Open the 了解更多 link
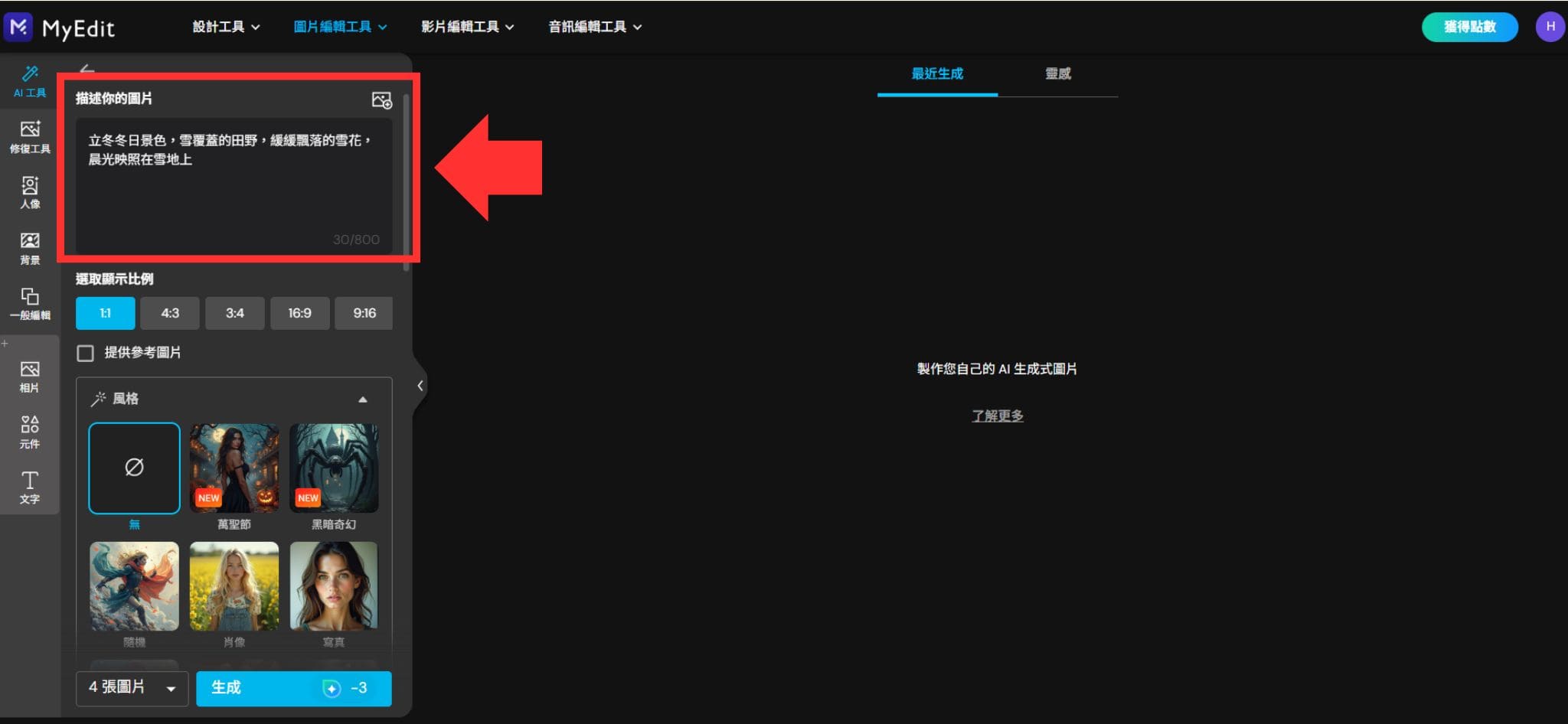1568x724 pixels. [997, 416]
